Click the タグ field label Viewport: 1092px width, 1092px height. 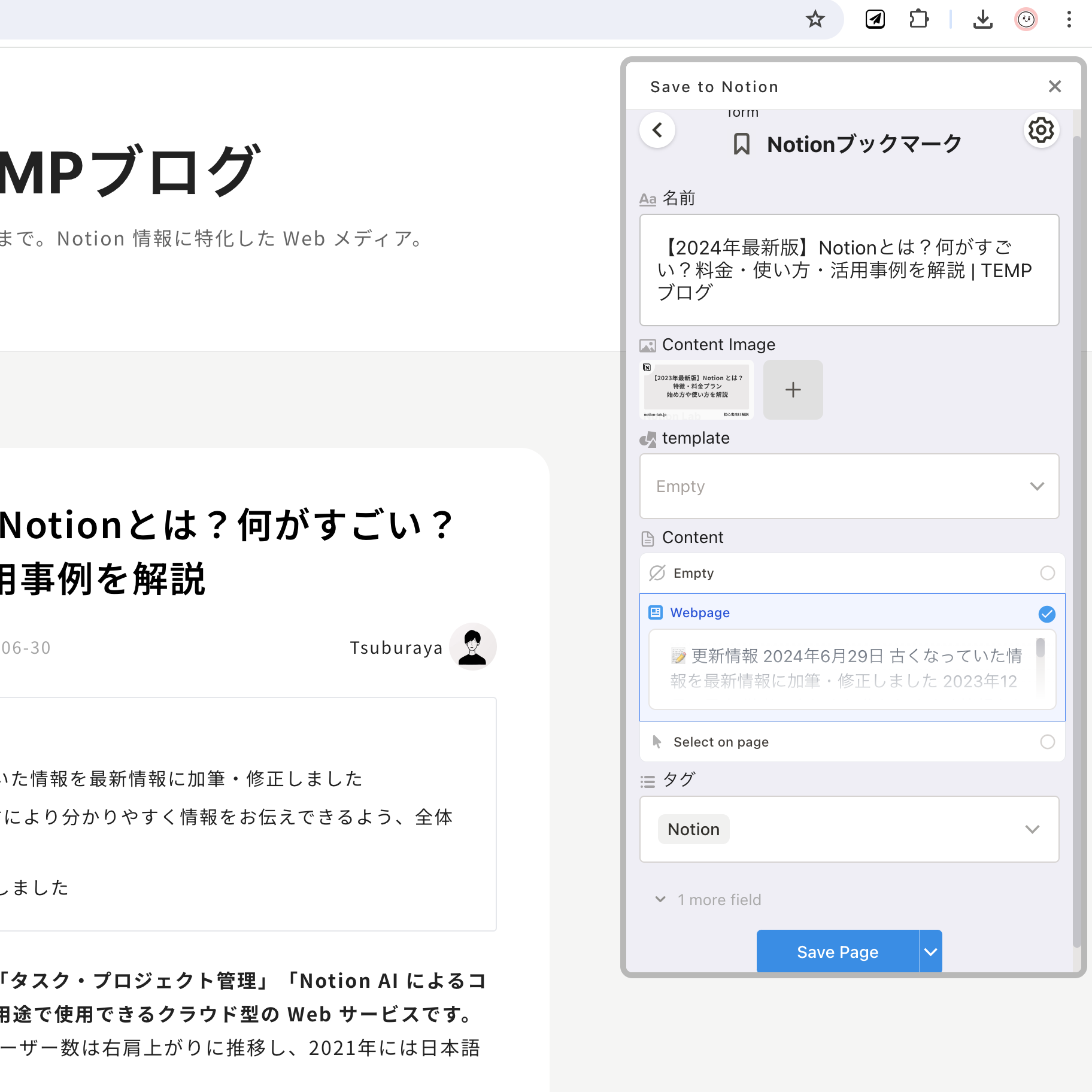[678, 779]
